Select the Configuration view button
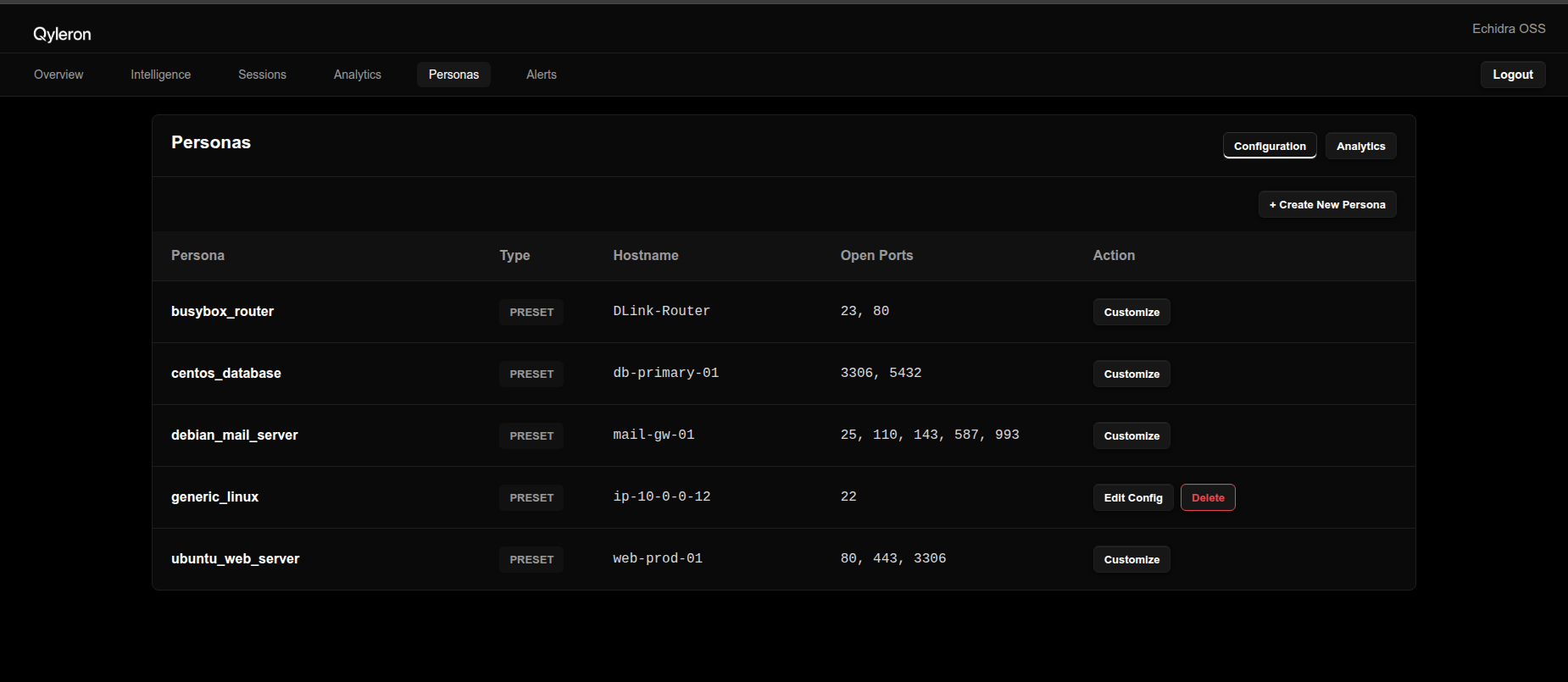Screen dimensions: 1568x682 click(x=1270, y=146)
